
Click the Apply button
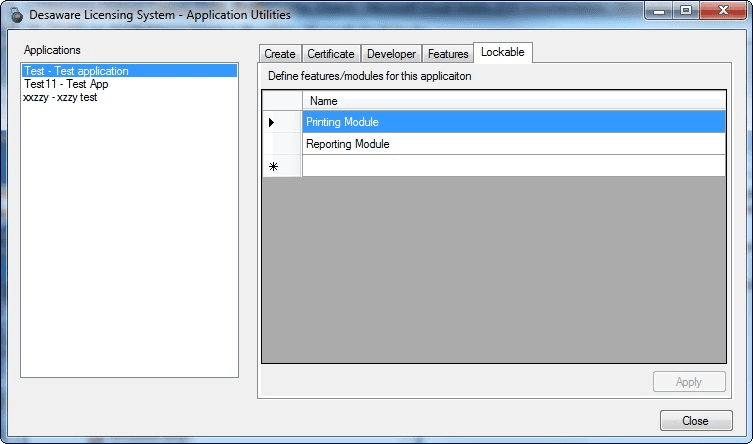coord(689,382)
